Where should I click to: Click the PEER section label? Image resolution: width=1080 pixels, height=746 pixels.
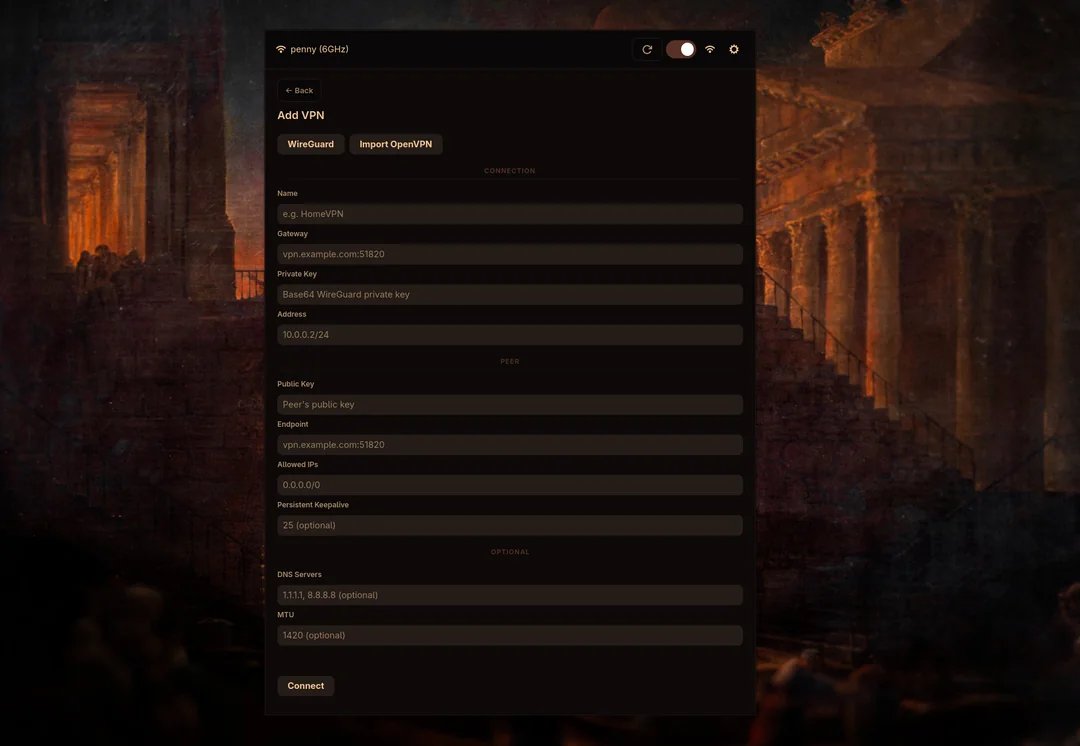click(510, 362)
